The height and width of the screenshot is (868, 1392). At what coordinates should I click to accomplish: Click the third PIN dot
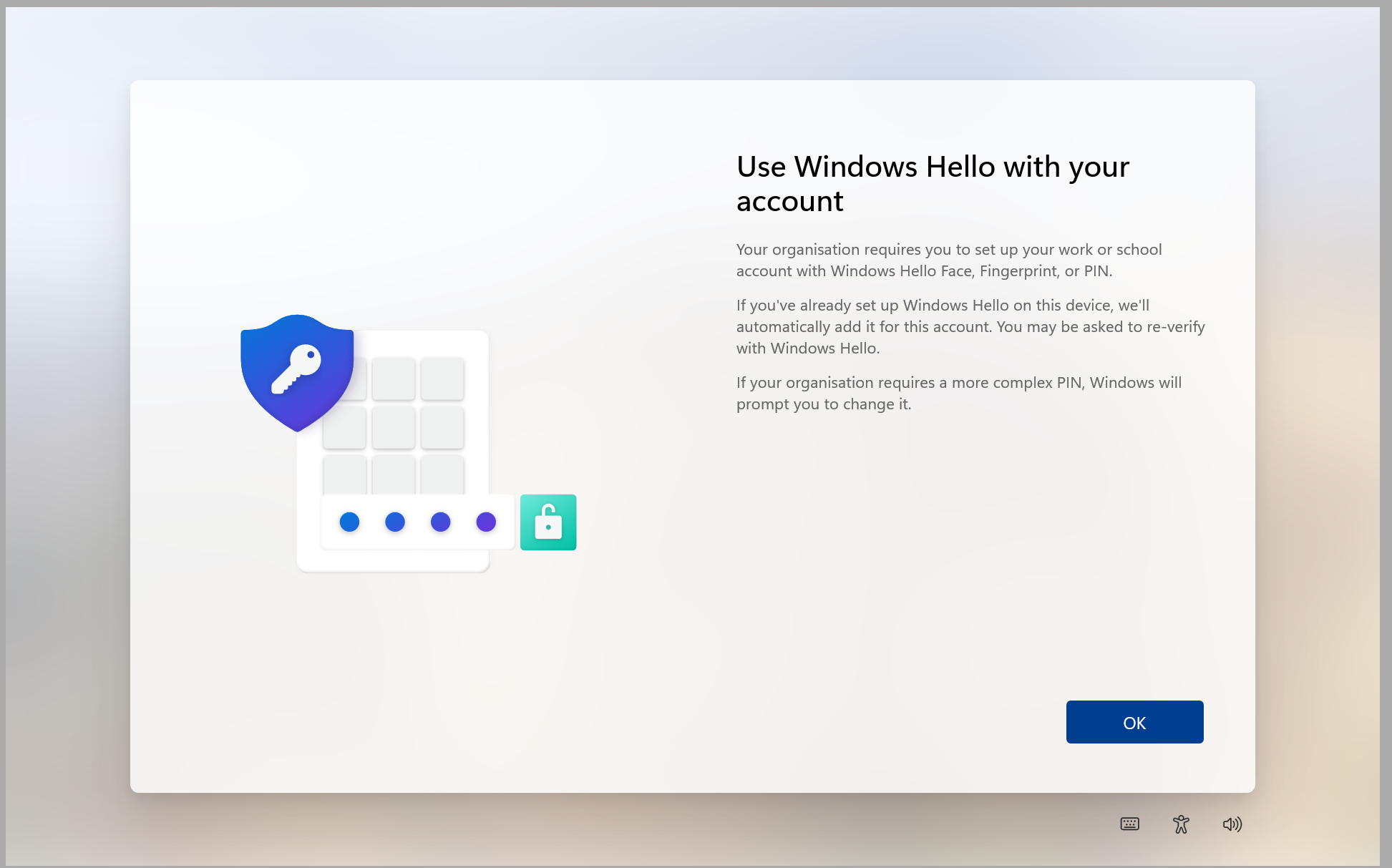tap(441, 522)
